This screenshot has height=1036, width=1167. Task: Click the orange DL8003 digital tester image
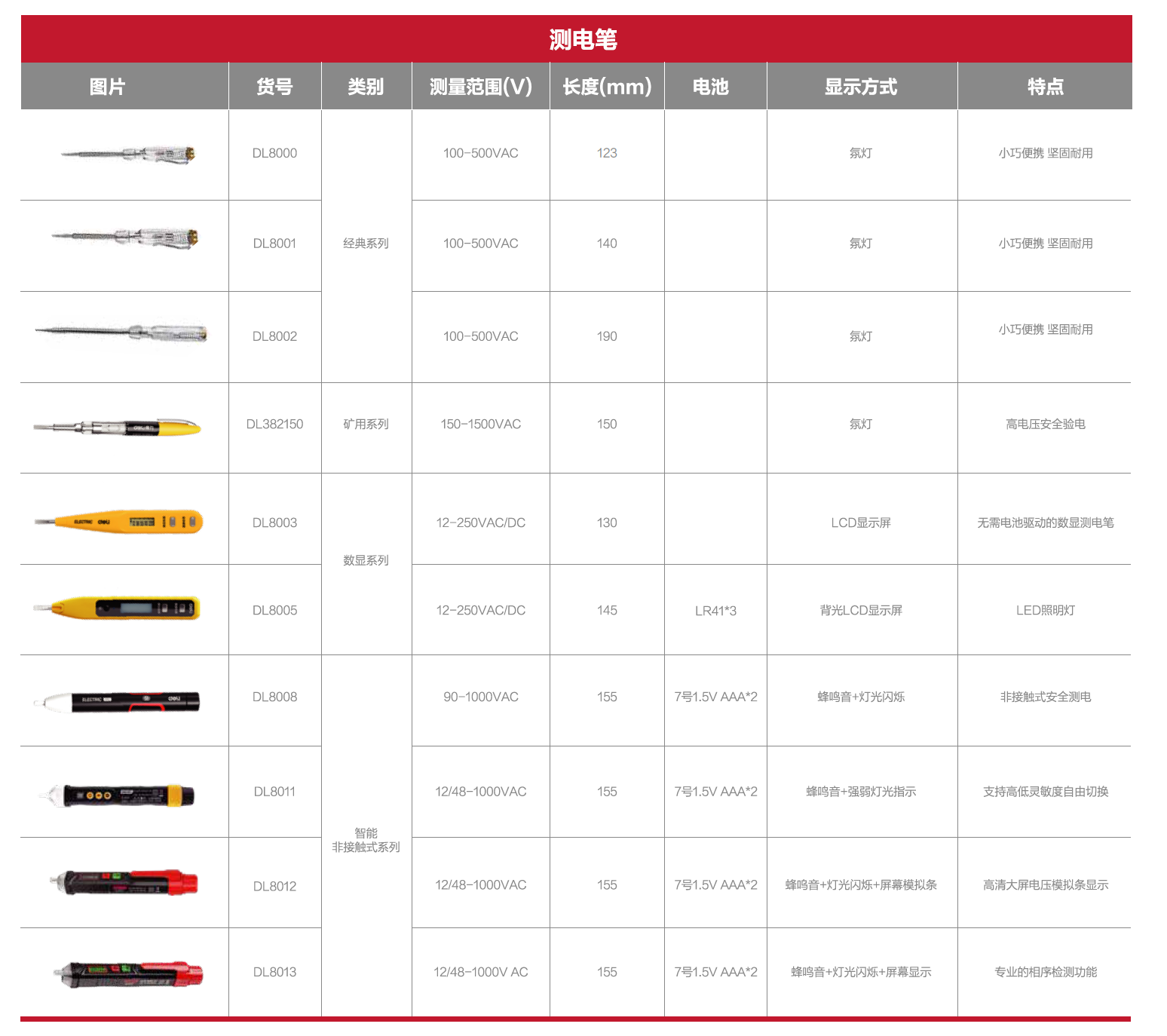pyautogui.click(x=119, y=522)
